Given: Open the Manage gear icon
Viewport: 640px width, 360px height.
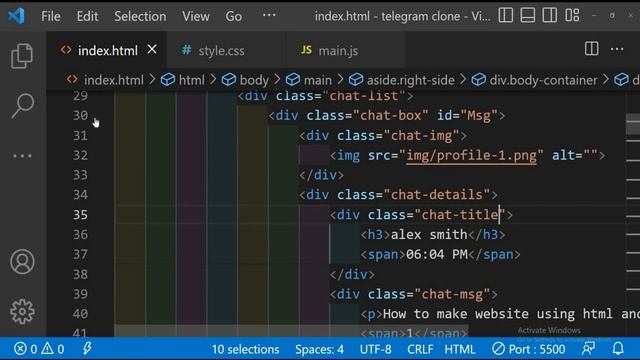Looking at the screenshot, I should 22,311.
